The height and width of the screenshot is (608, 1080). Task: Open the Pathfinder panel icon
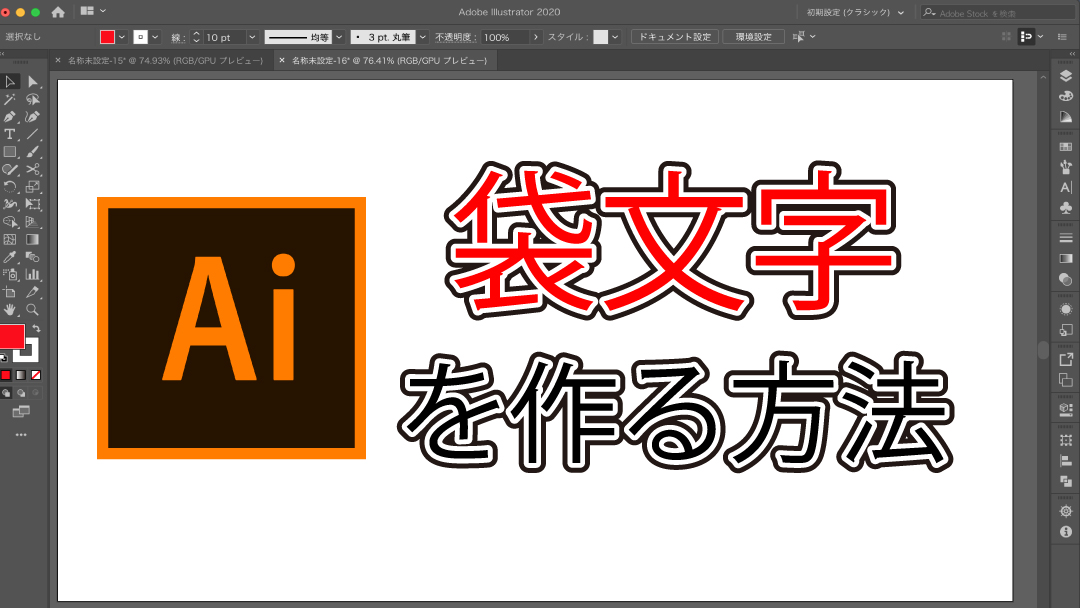[1066, 481]
